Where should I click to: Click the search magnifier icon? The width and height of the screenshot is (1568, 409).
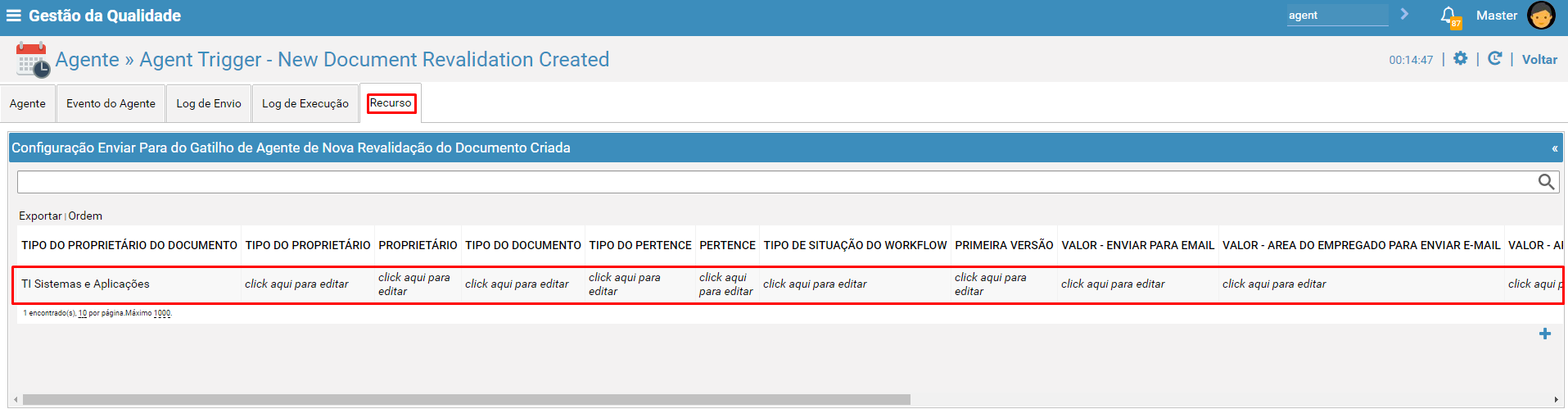coord(1546,182)
